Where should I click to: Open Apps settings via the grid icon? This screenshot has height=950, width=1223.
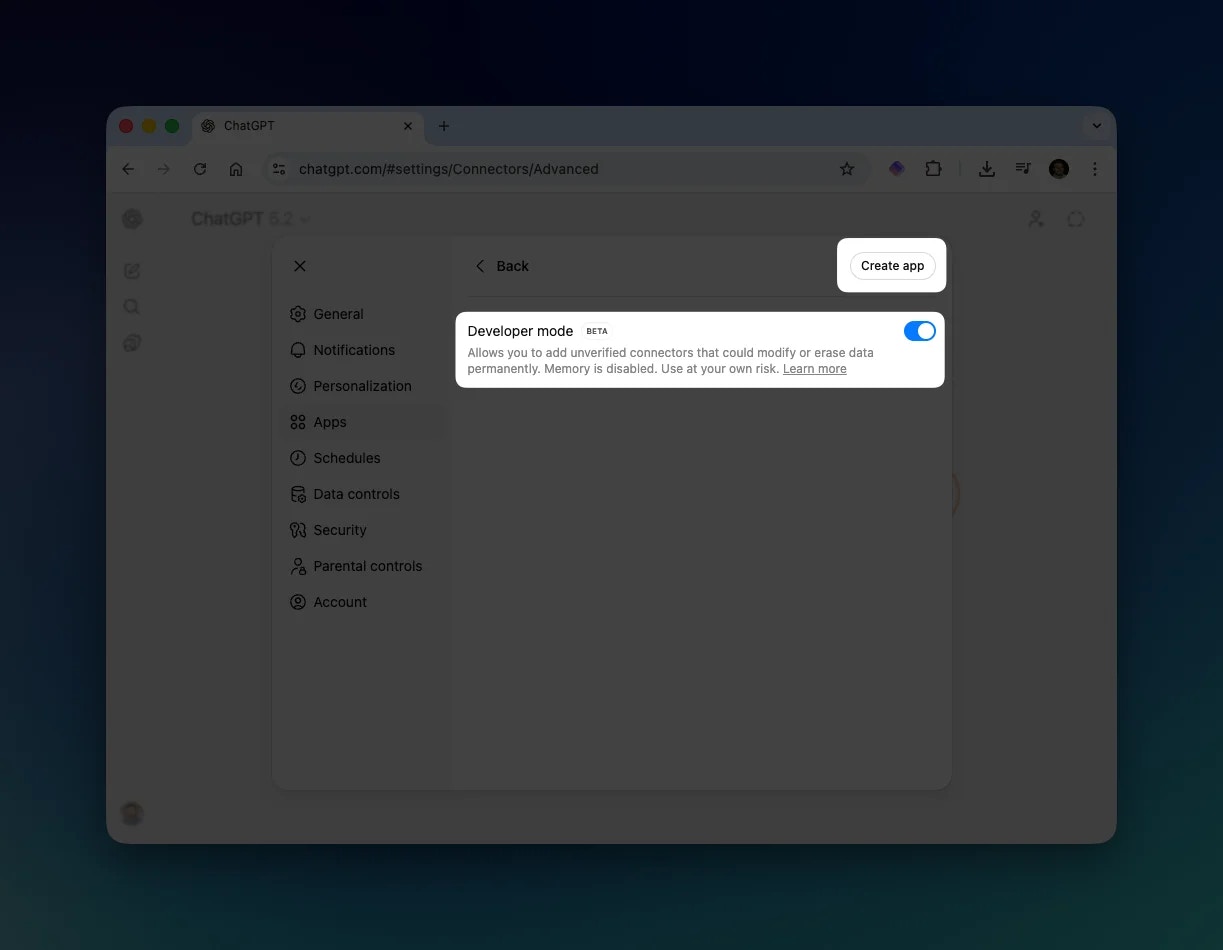[298, 422]
